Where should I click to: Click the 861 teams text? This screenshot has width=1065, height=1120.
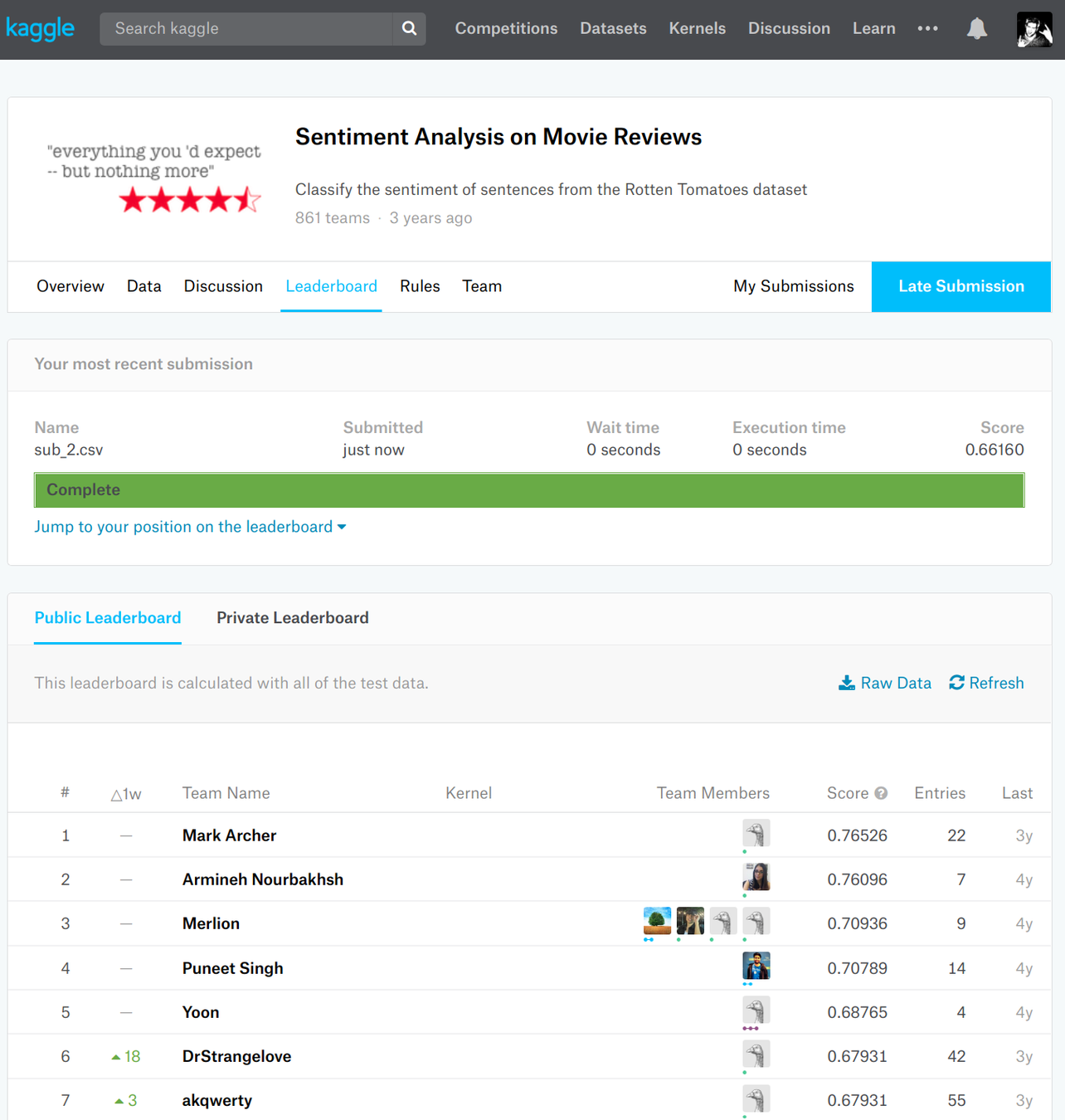point(333,217)
